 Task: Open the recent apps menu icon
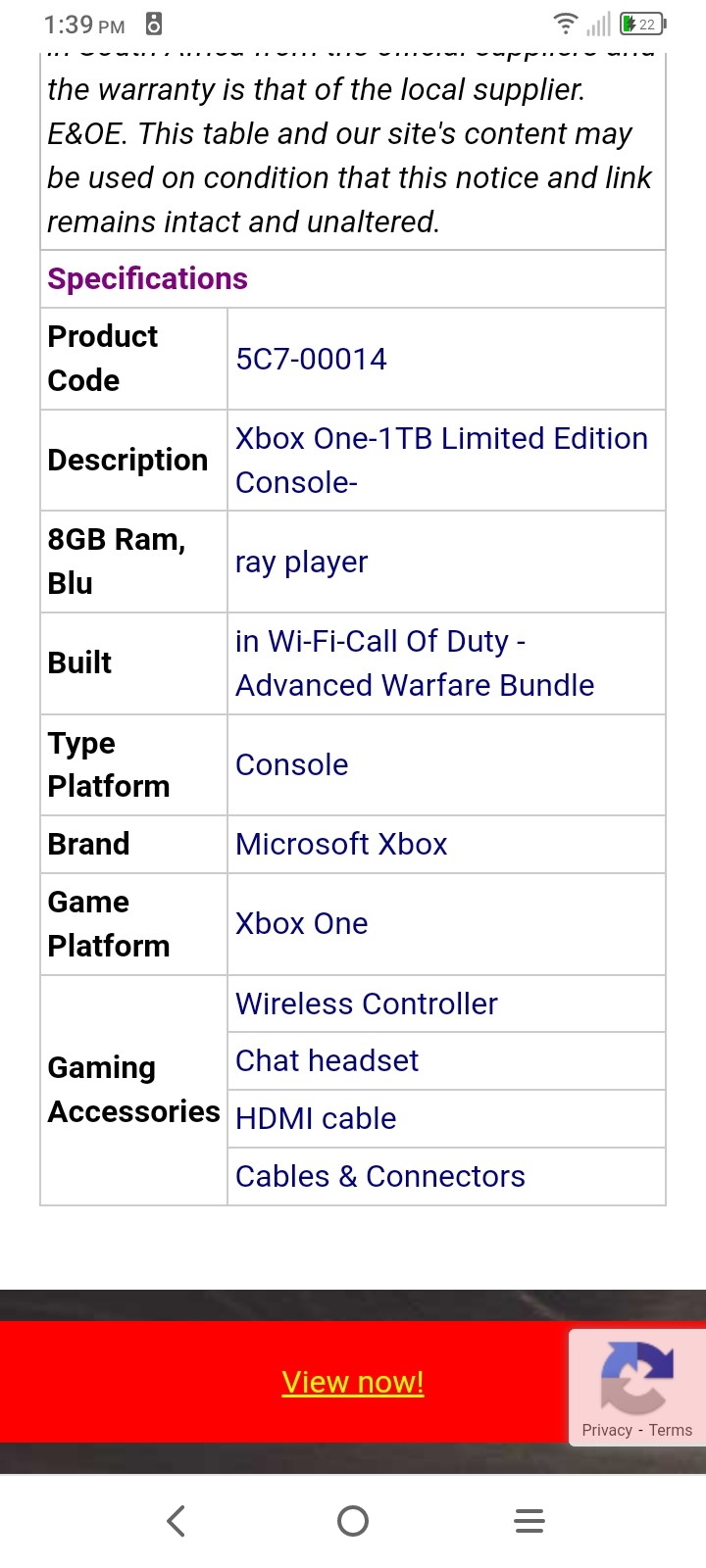click(529, 1521)
